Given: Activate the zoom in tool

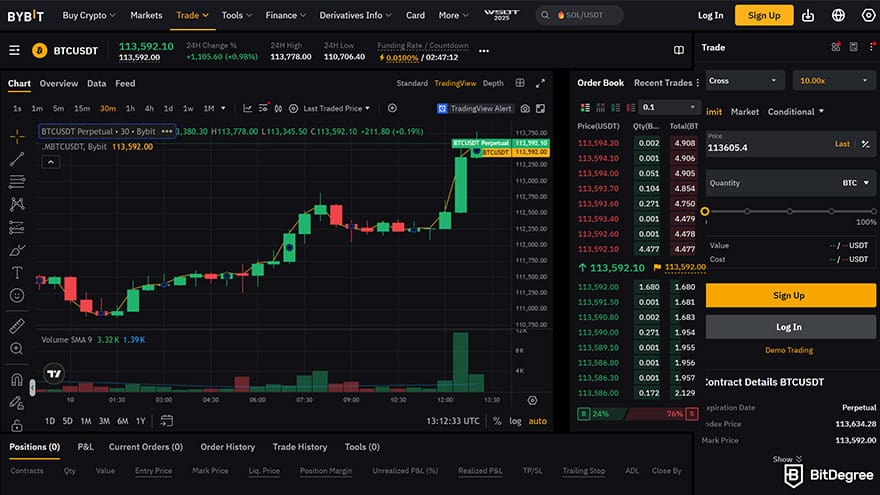Looking at the screenshot, I should (x=17, y=349).
